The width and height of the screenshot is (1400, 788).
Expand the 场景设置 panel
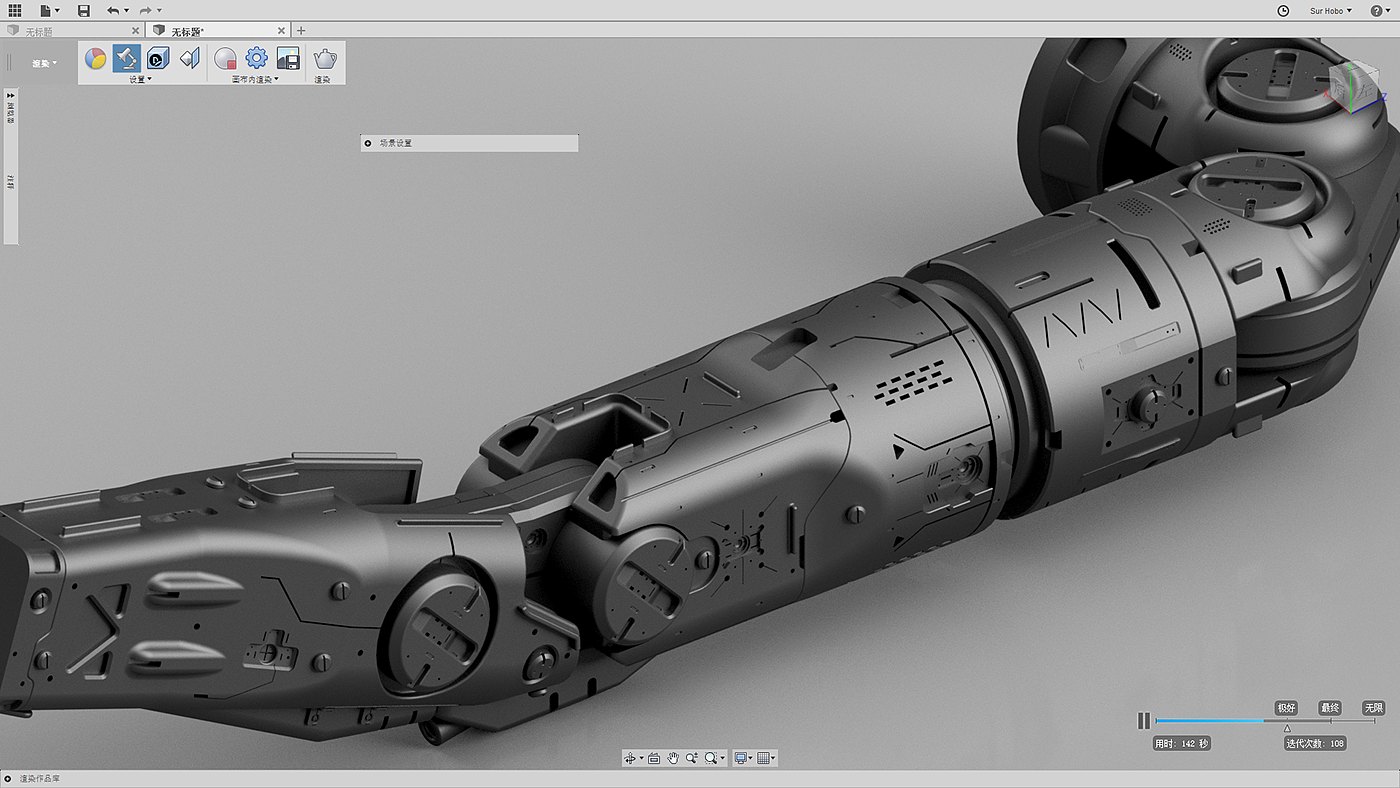click(368, 143)
